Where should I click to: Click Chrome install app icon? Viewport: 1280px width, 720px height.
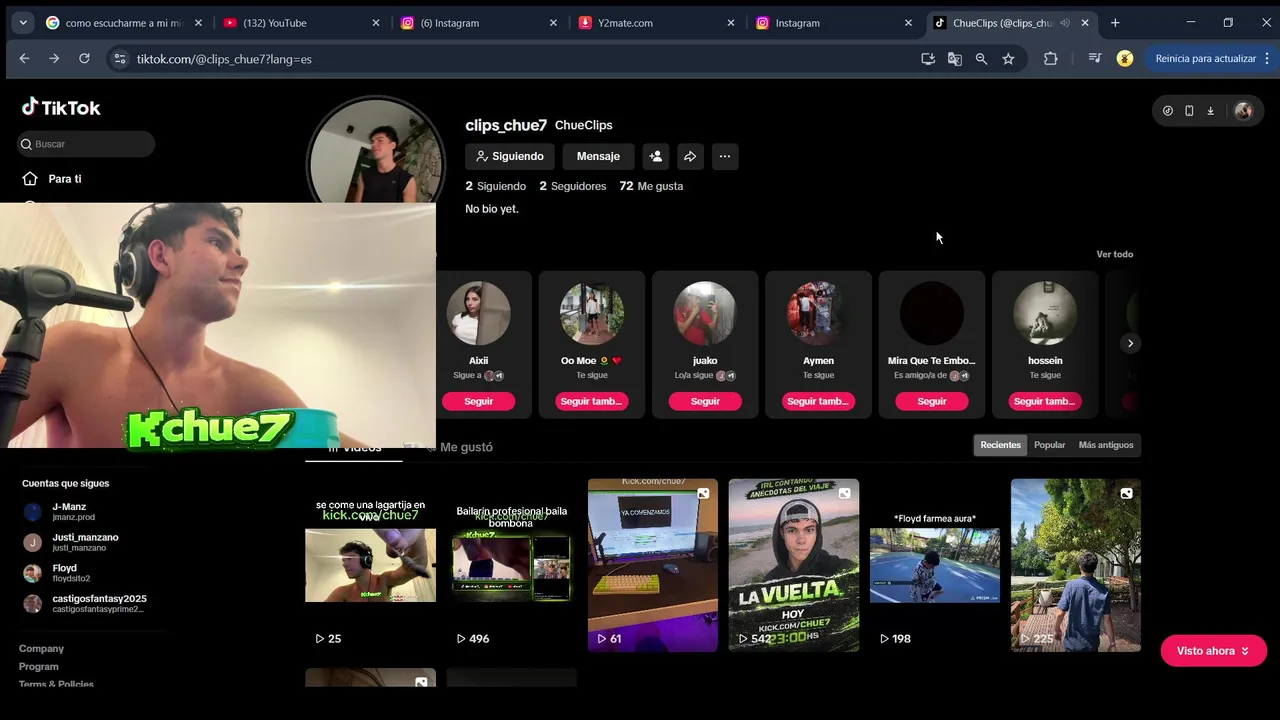[x=928, y=59]
